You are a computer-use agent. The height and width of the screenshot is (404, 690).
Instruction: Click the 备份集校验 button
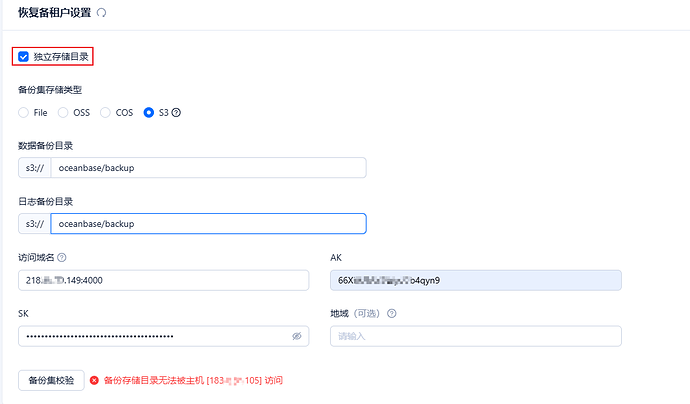pos(51,380)
